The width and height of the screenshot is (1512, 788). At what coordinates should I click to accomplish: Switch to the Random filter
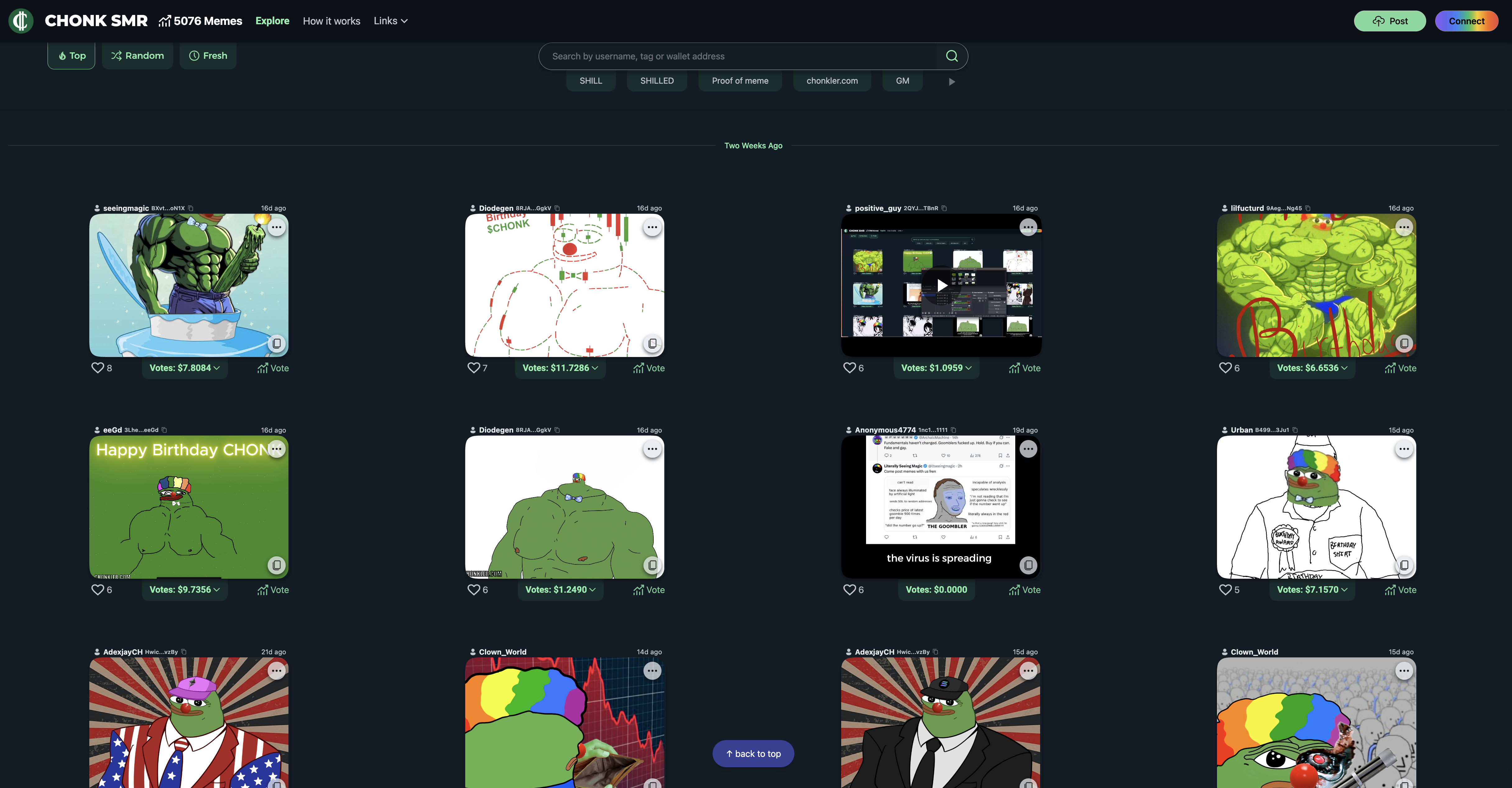[x=137, y=56]
